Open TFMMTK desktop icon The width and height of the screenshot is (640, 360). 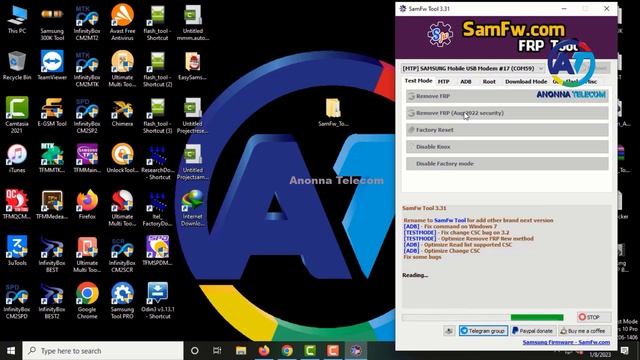[x=52, y=158]
